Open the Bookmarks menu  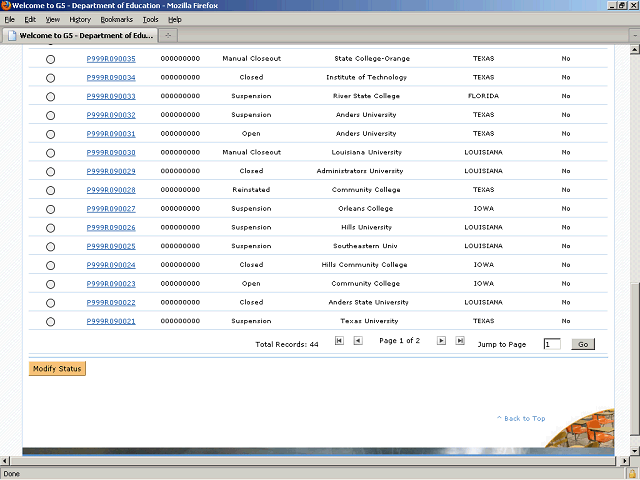coord(117,20)
